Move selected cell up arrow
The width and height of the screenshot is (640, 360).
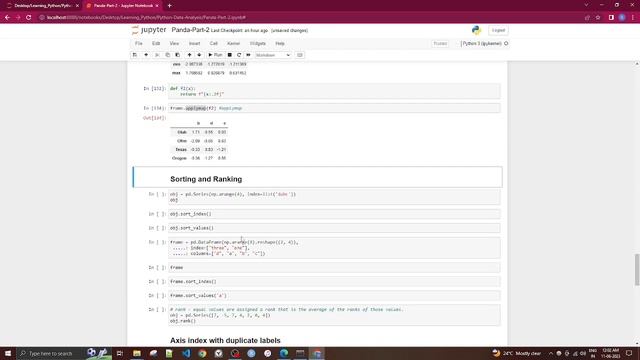pyautogui.click(x=189, y=55)
